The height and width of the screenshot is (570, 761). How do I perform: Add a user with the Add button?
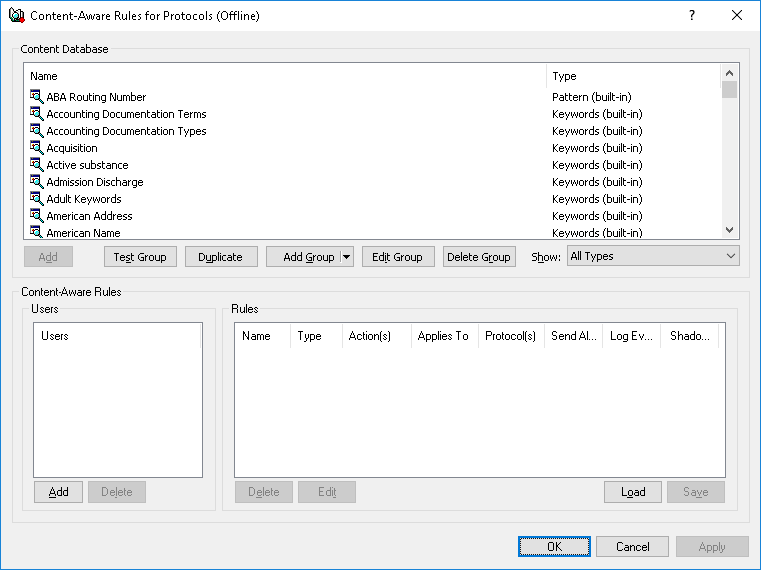[58, 492]
